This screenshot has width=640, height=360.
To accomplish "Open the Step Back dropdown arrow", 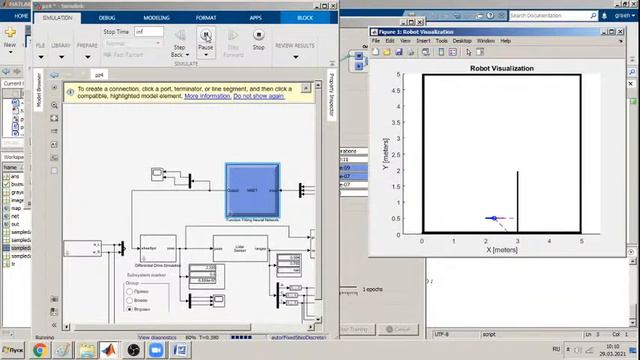I will (187, 55).
